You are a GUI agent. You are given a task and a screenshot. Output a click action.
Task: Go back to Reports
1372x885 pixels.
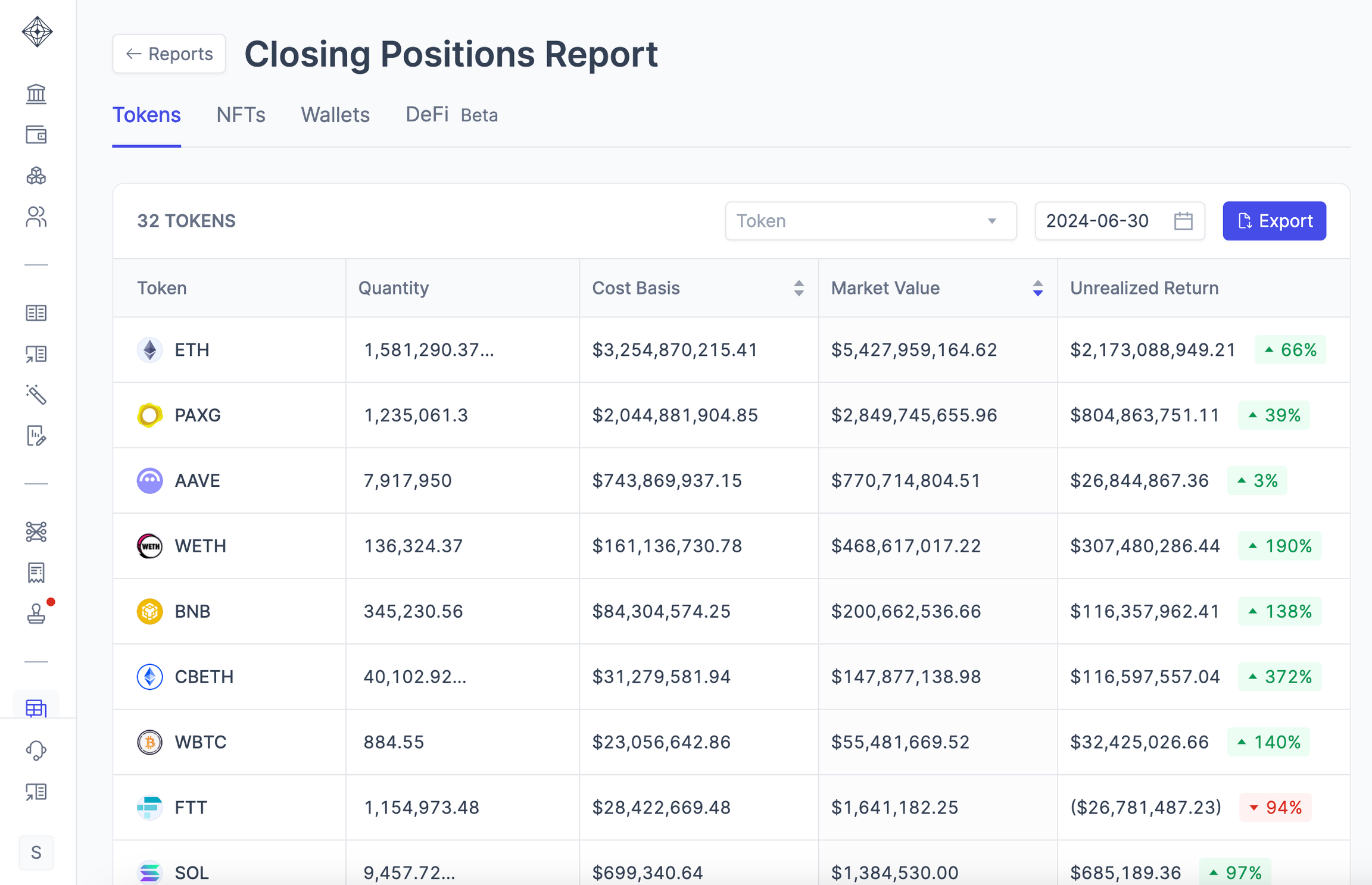(169, 54)
